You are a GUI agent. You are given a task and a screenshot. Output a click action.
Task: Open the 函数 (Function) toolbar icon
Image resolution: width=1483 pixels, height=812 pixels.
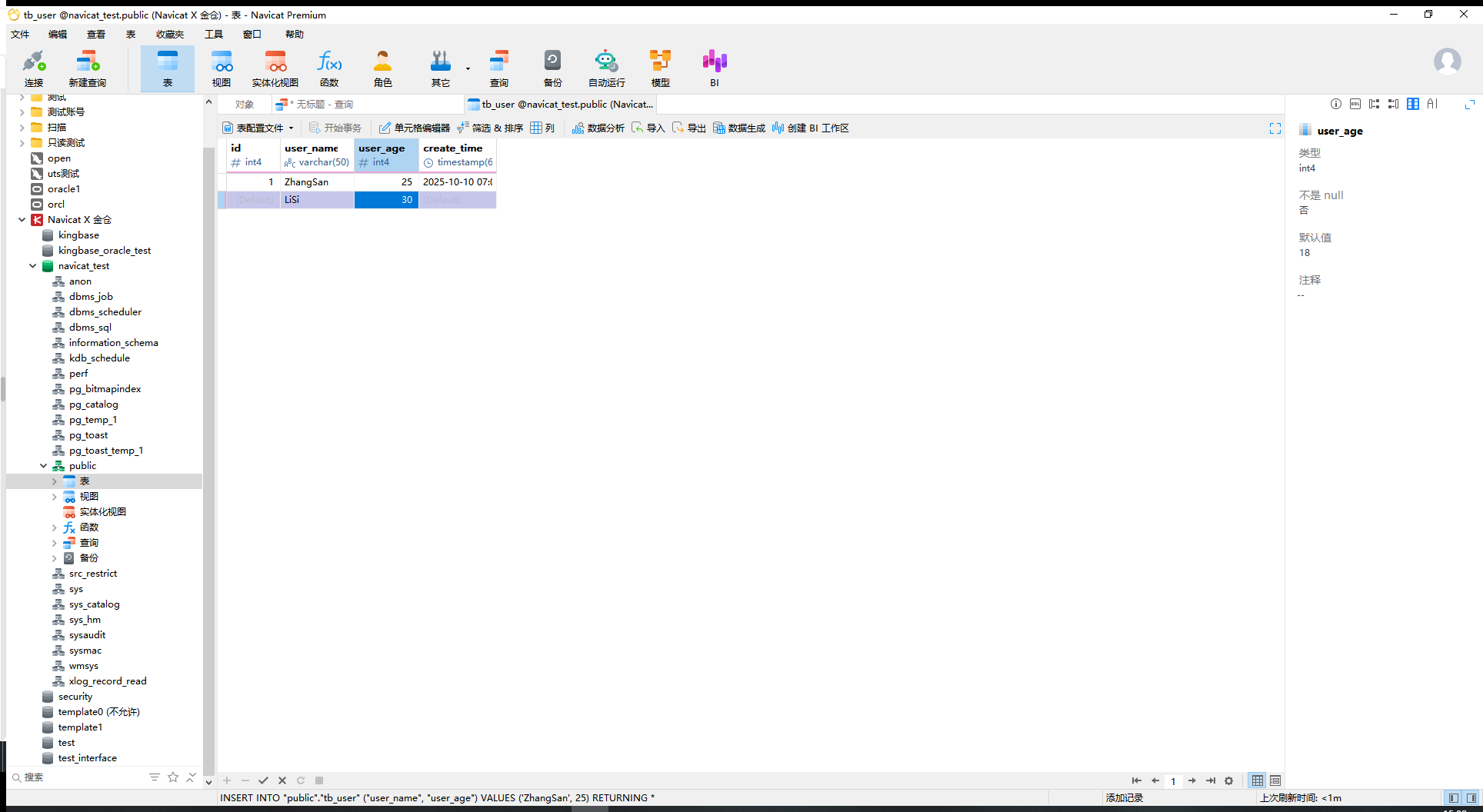coord(329,68)
